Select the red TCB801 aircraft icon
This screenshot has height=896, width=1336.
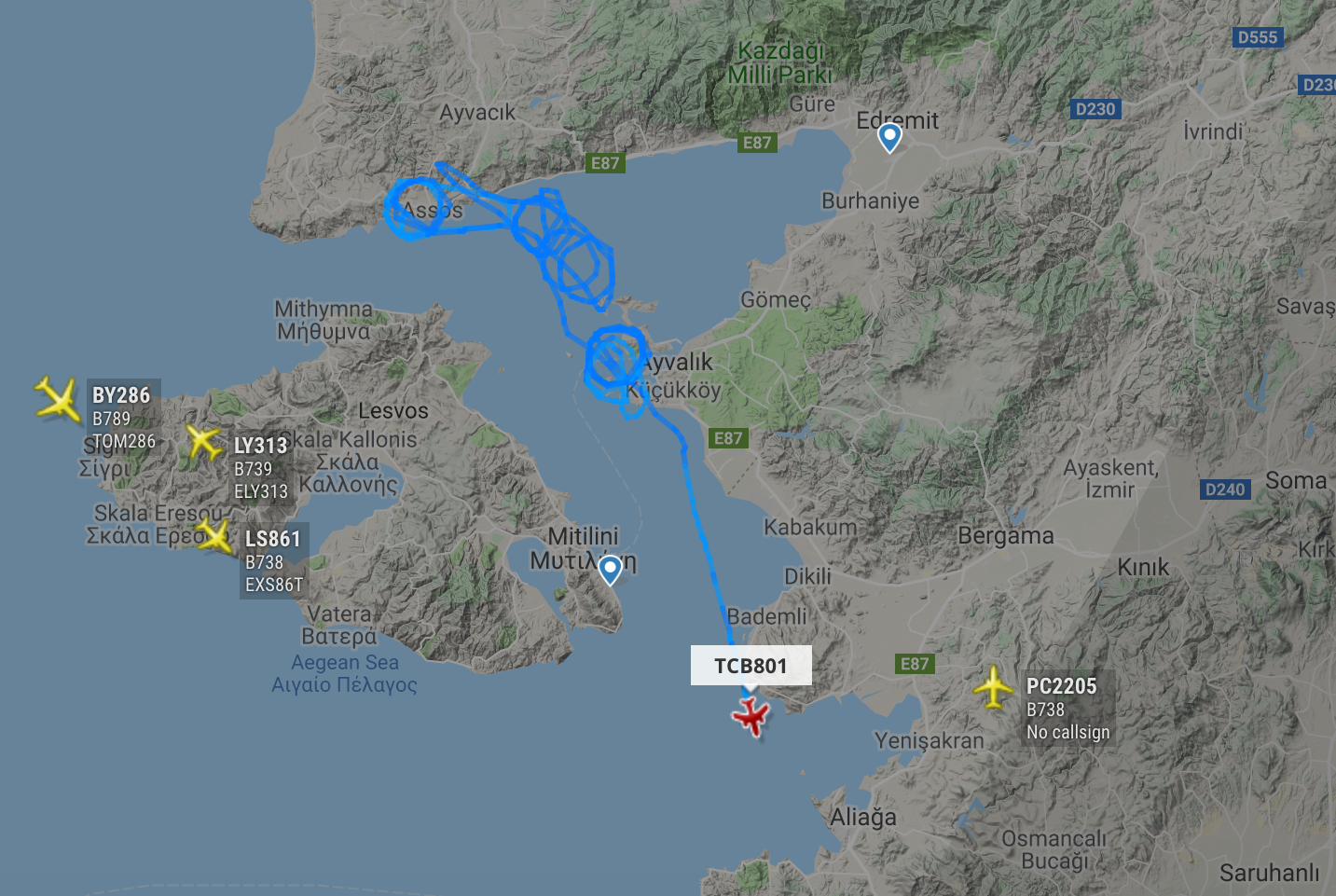(x=751, y=717)
